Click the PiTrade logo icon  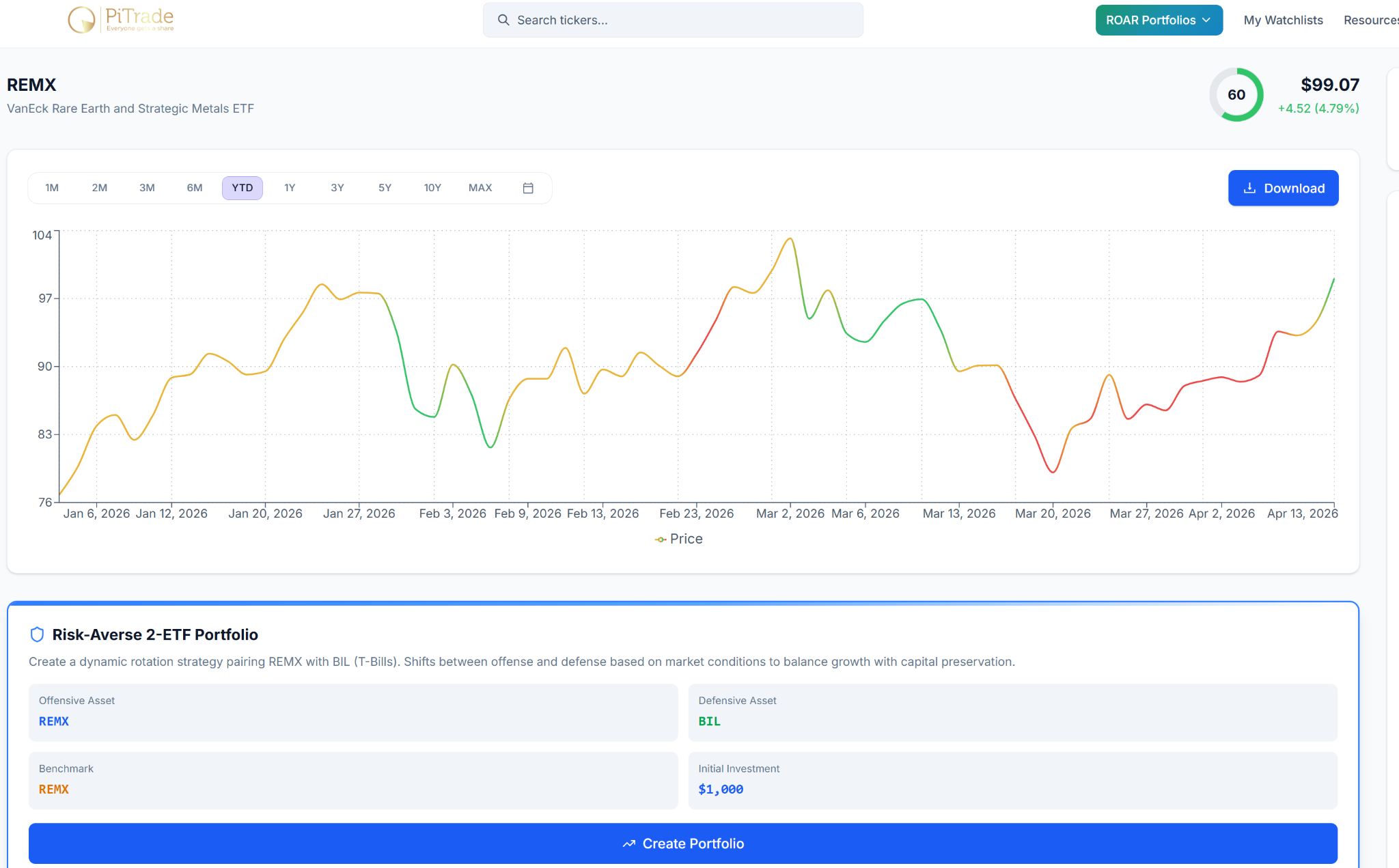[x=82, y=20]
